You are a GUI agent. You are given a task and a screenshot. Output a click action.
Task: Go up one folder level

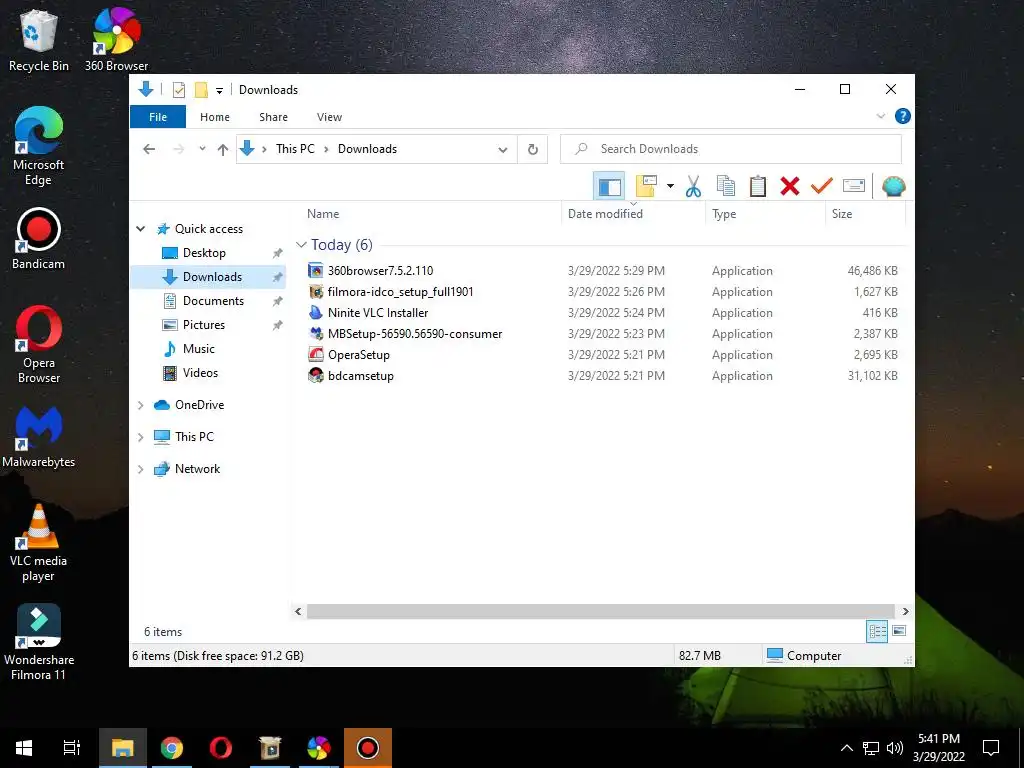[x=223, y=150]
